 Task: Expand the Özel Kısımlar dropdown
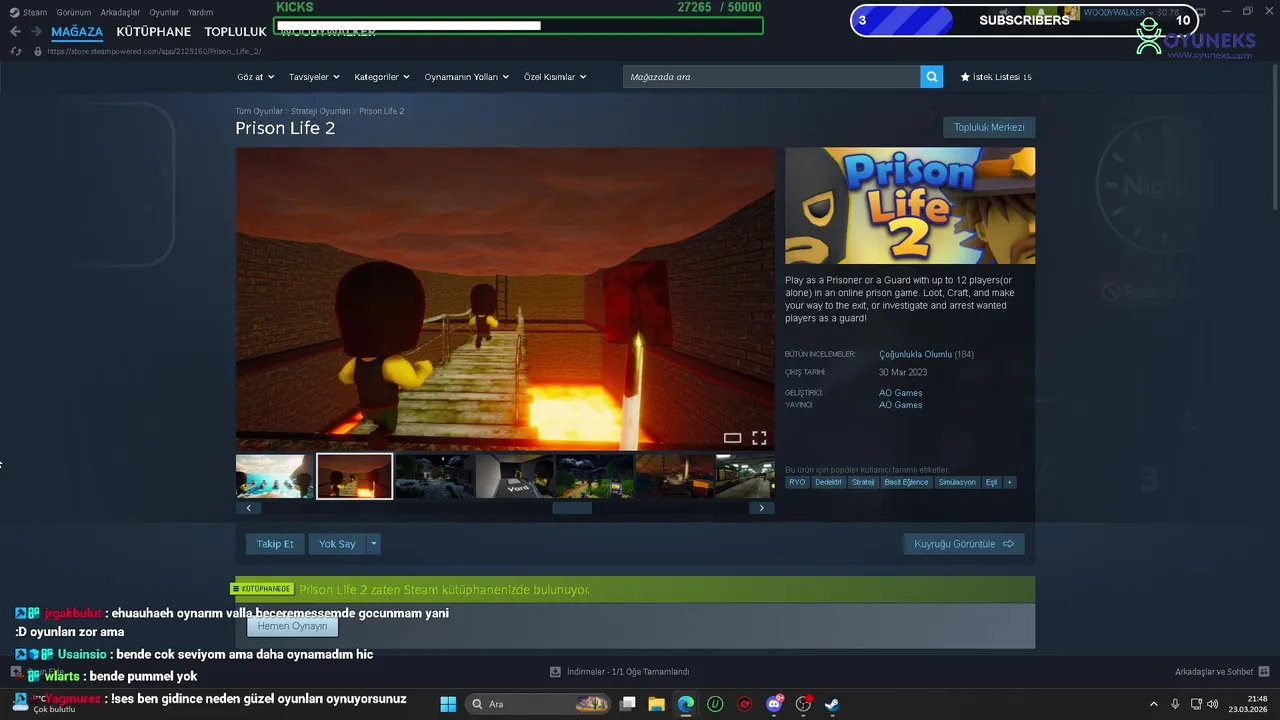tap(555, 77)
